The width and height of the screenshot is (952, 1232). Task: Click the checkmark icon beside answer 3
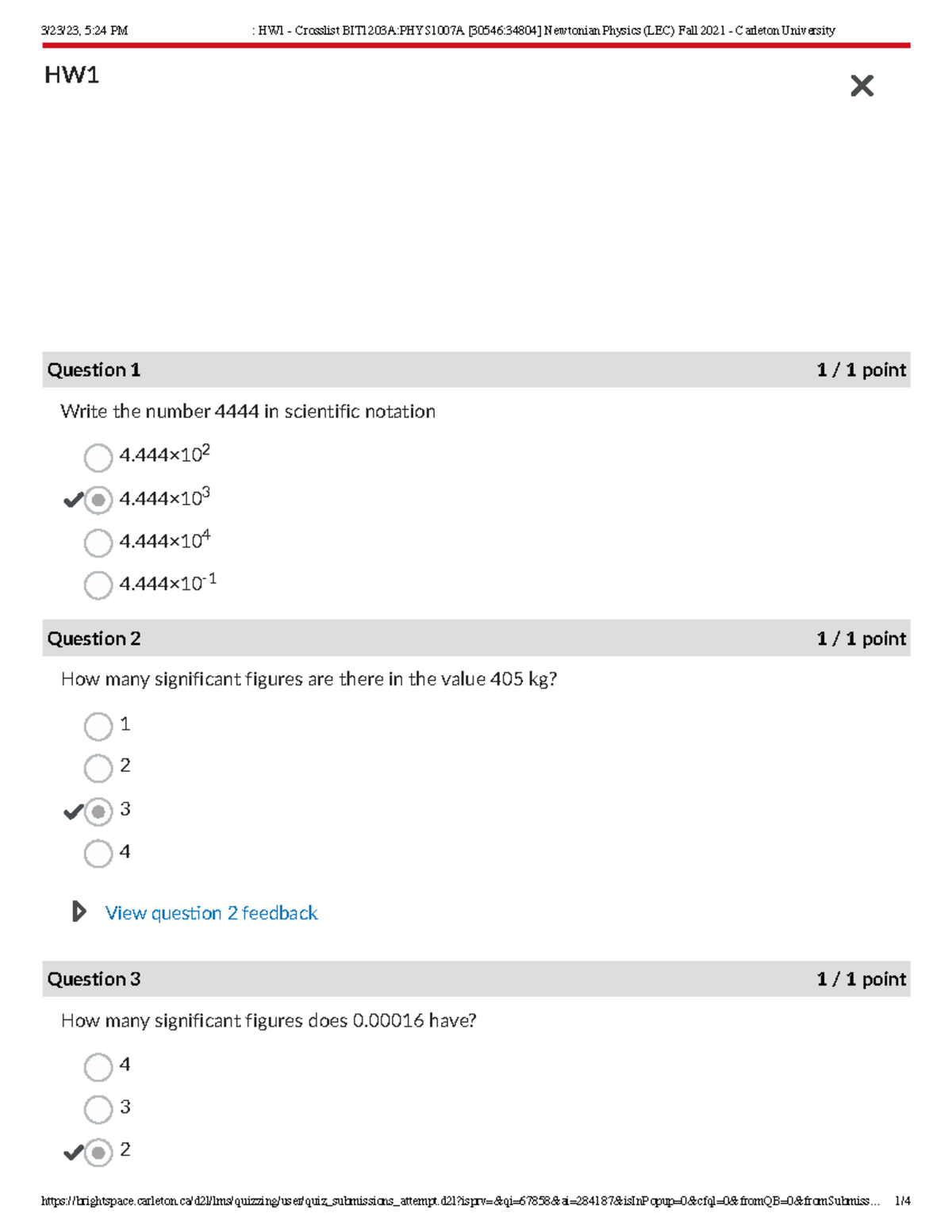pyautogui.click(x=72, y=812)
